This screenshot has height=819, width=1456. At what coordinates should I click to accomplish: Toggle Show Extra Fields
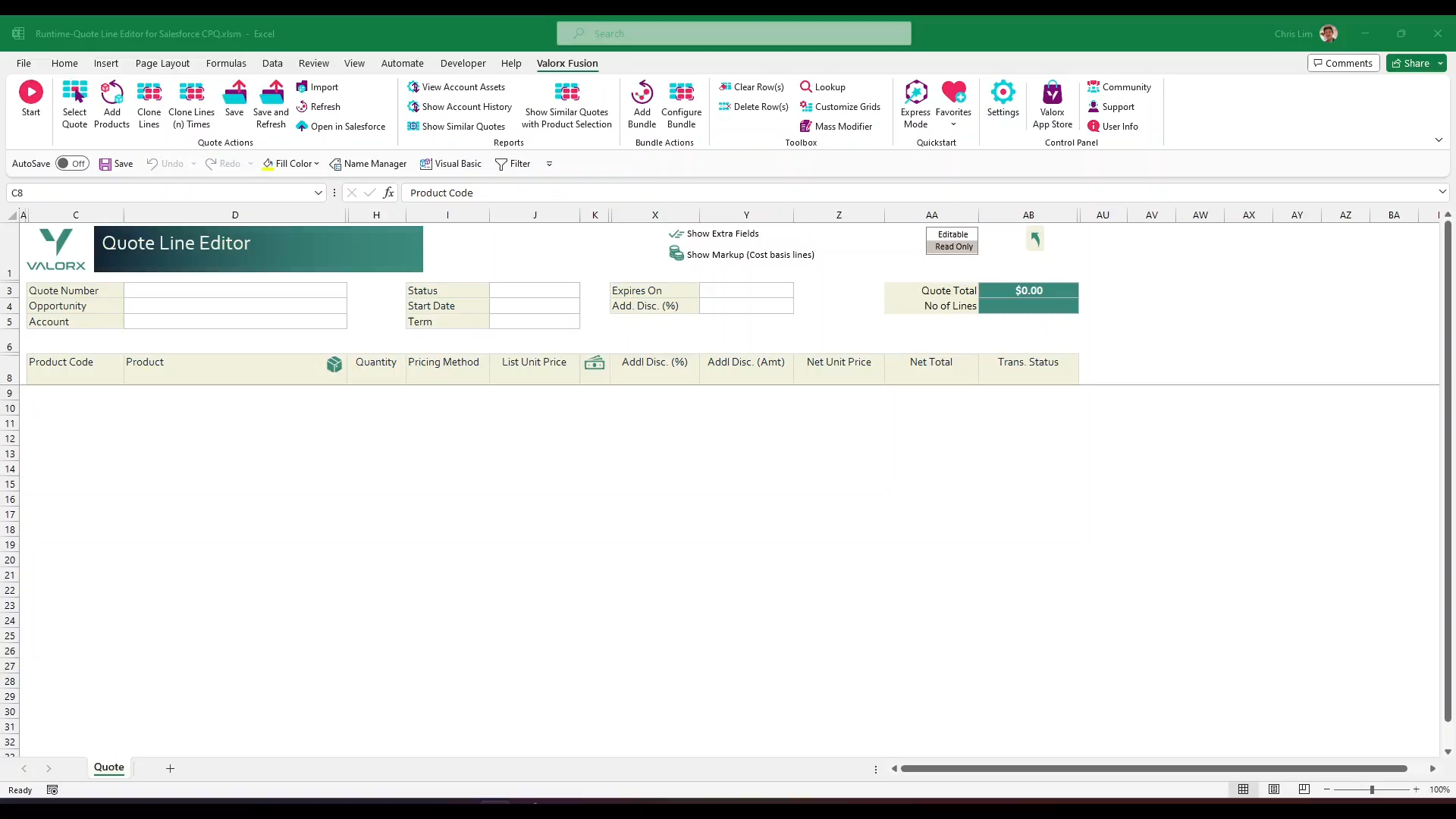coord(714,234)
